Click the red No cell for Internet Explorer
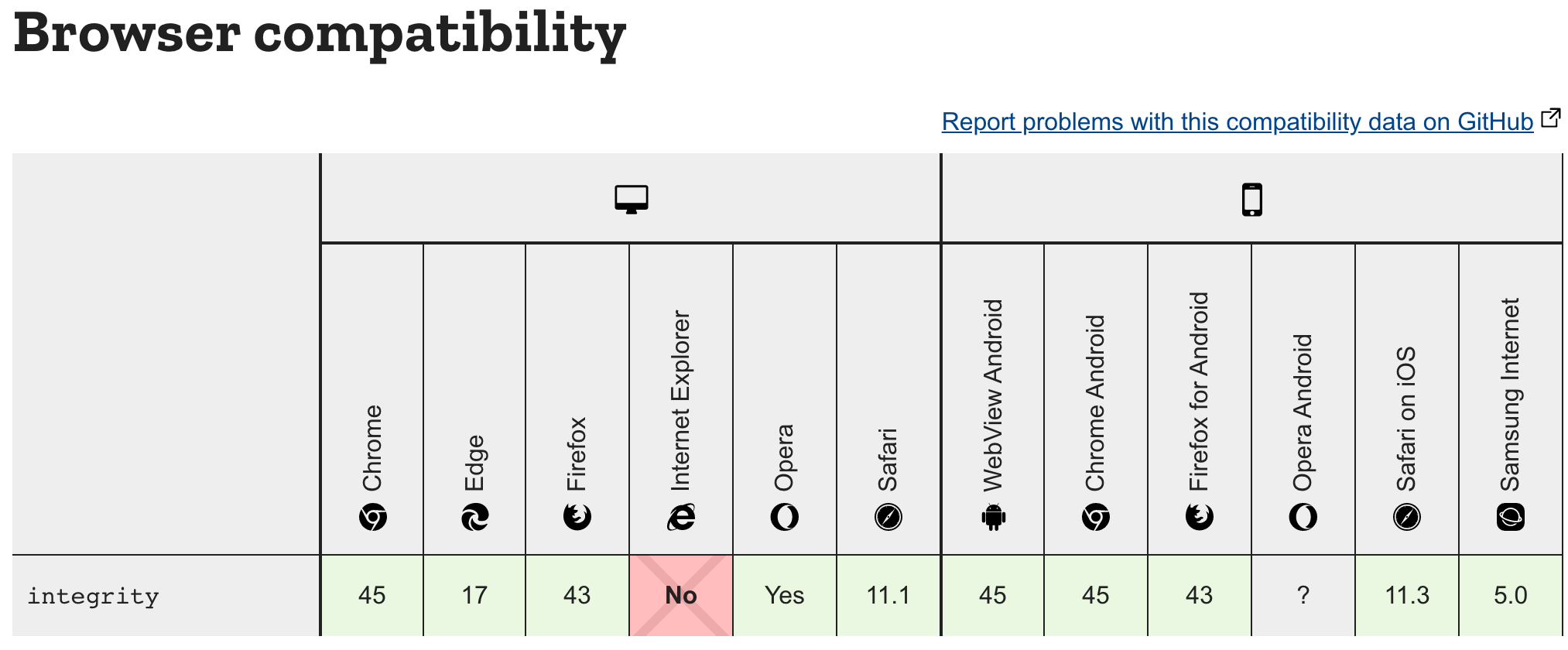 [680, 596]
